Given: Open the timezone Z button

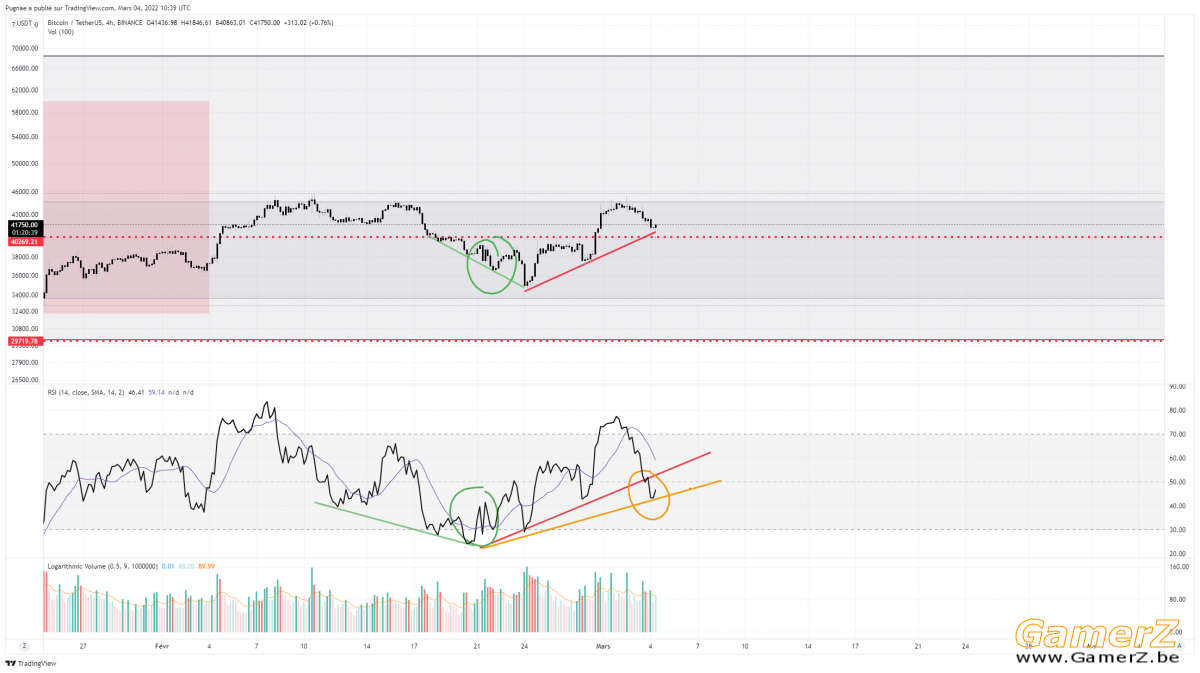Looking at the screenshot, I should click(24, 647).
